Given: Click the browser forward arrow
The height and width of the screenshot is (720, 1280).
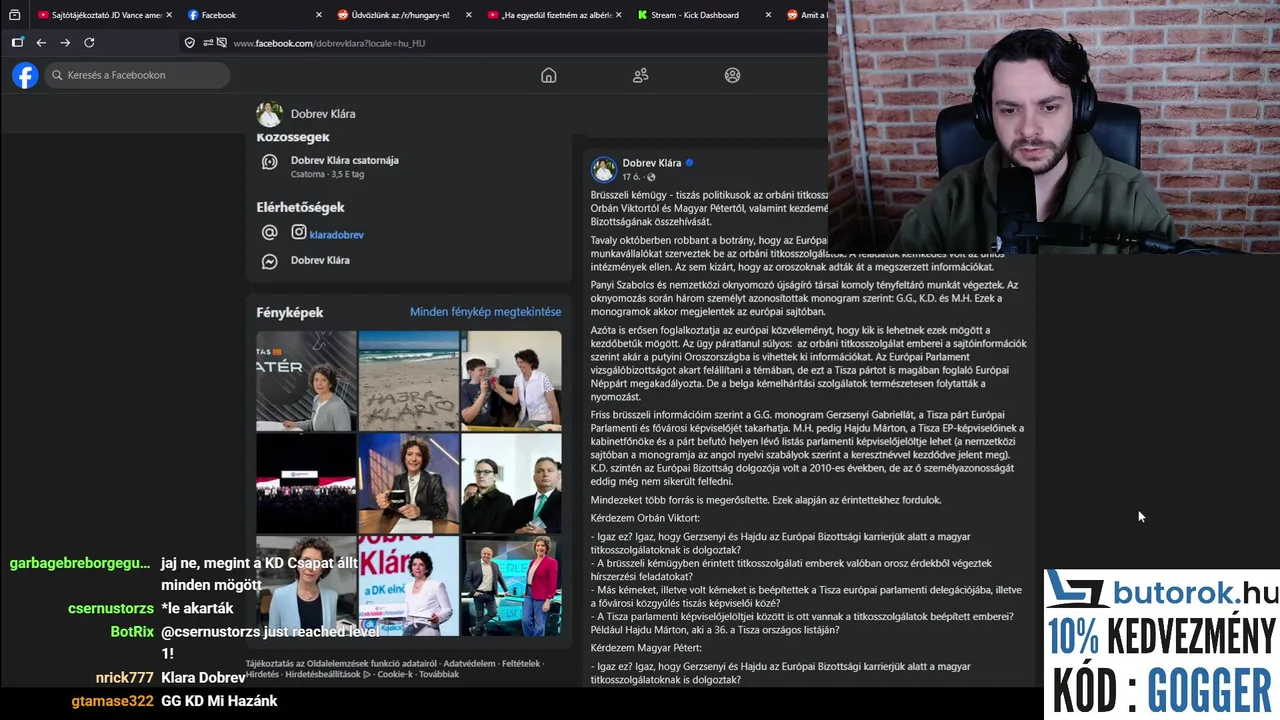Looking at the screenshot, I should pyautogui.click(x=65, y=43).
